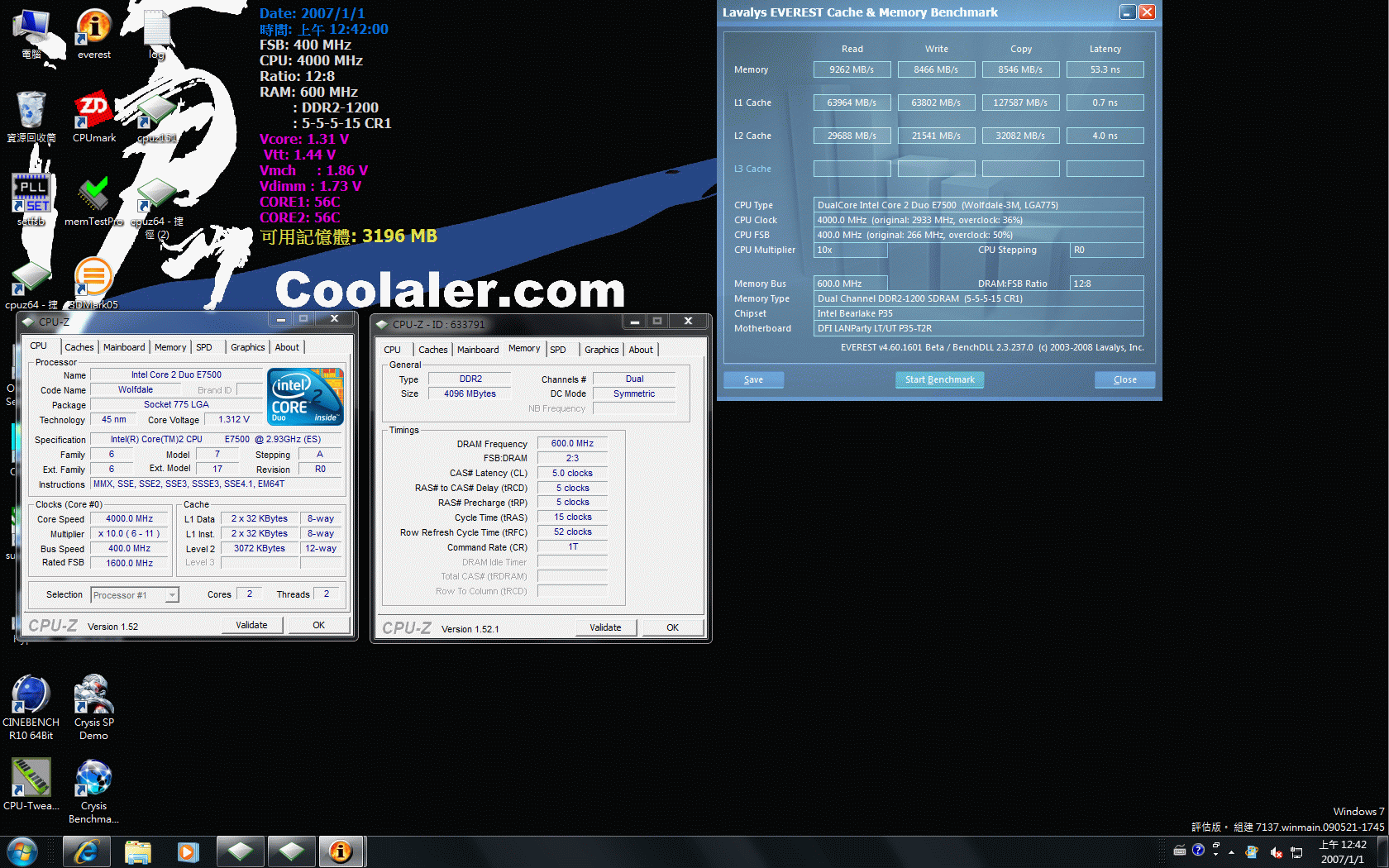Viewport: 1389px width, 868px height.
Task: Click the DRAM Frequency 600.0 MHz value
Action: (572, 443)
